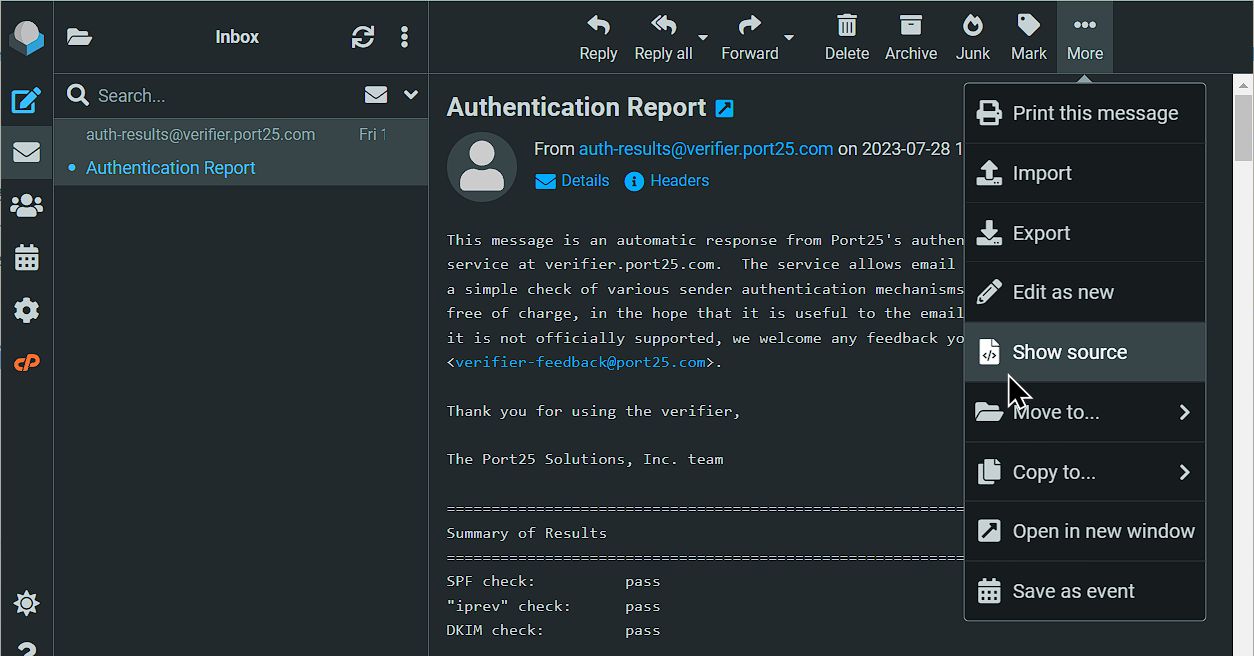
Task: Select Open in new window
Action: pyautogui.click(x=1085, y=531)
